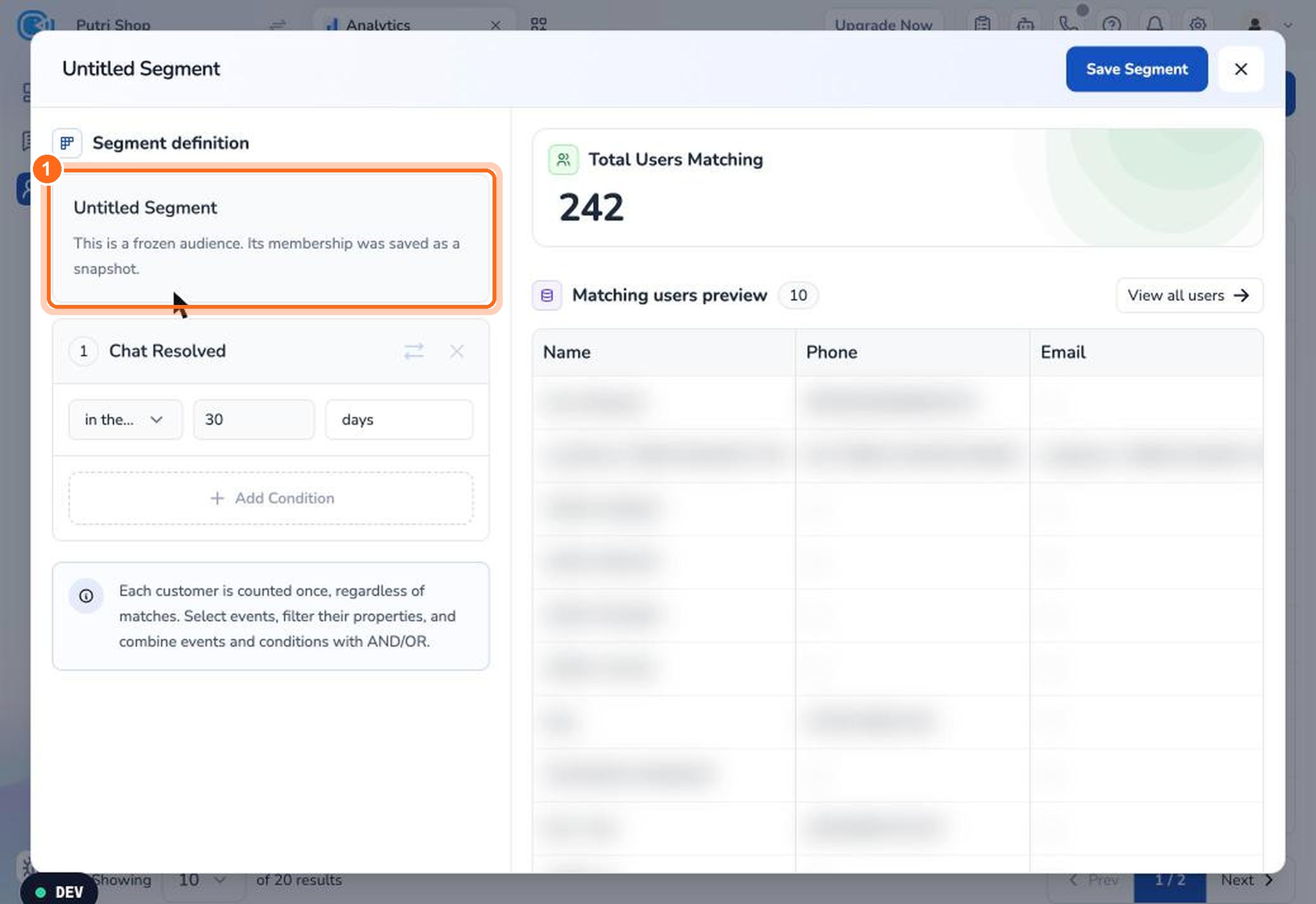Open rows-per-page dropdown in background page
This screenshot has height=904, width=1316.
tap(203, 880)
